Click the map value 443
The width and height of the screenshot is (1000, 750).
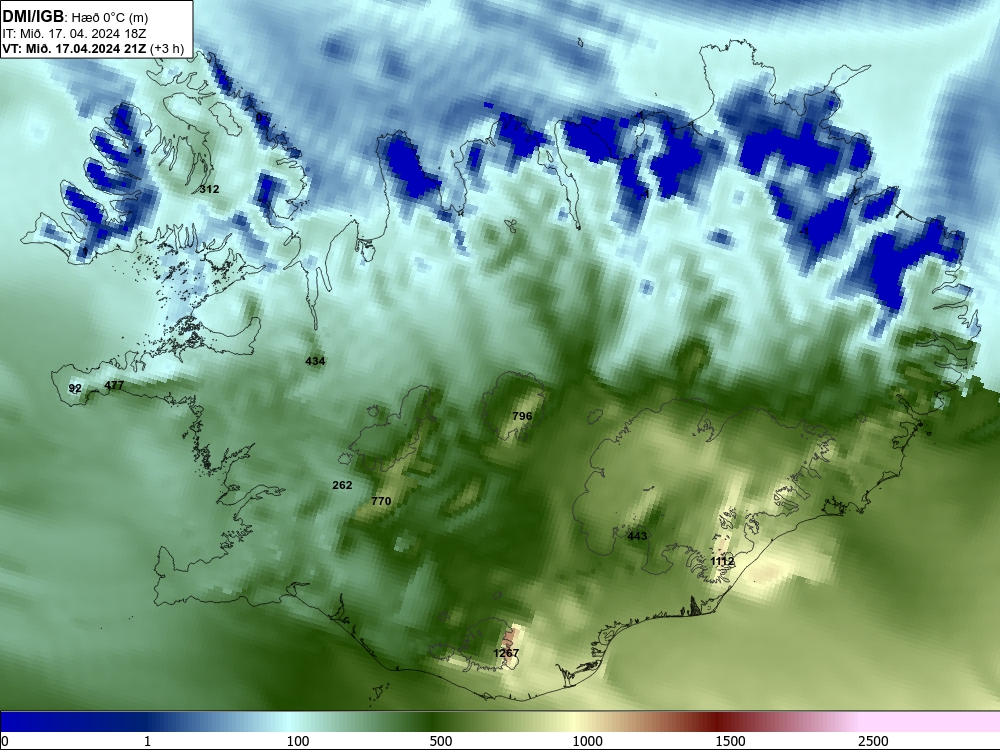[637, 536]
